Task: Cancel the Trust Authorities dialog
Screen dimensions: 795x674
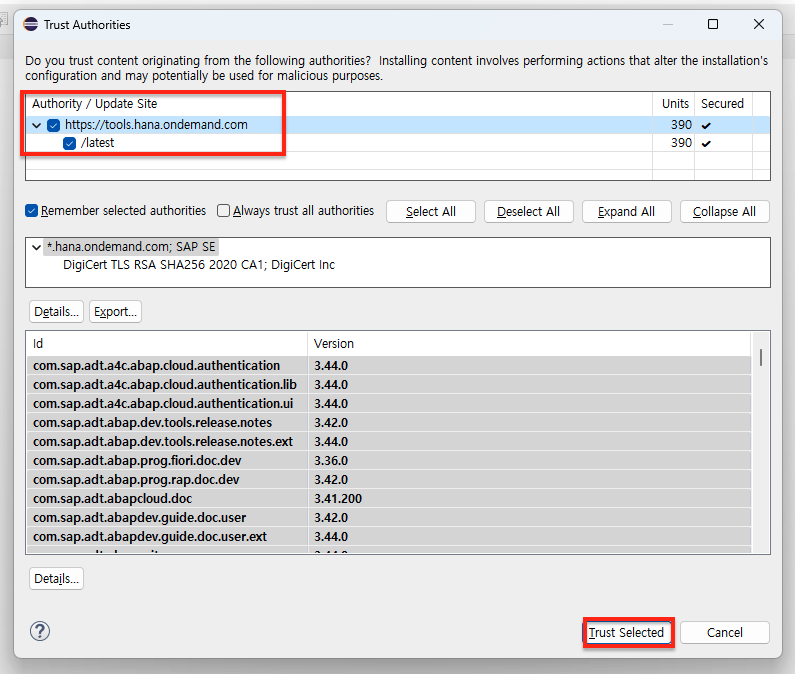Action: pos(725,632)
